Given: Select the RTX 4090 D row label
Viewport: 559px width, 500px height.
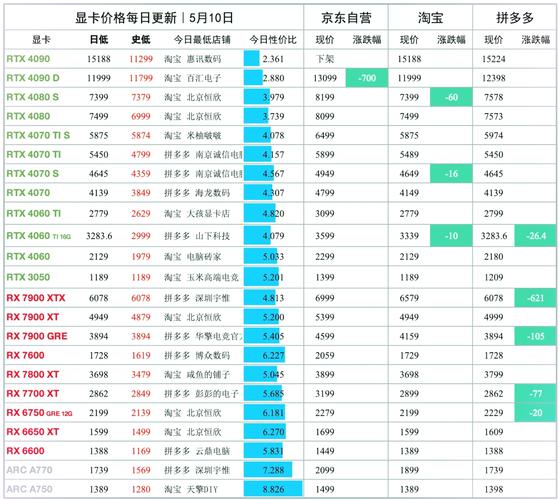Looking at the screenshot, I should pos(33,78).
